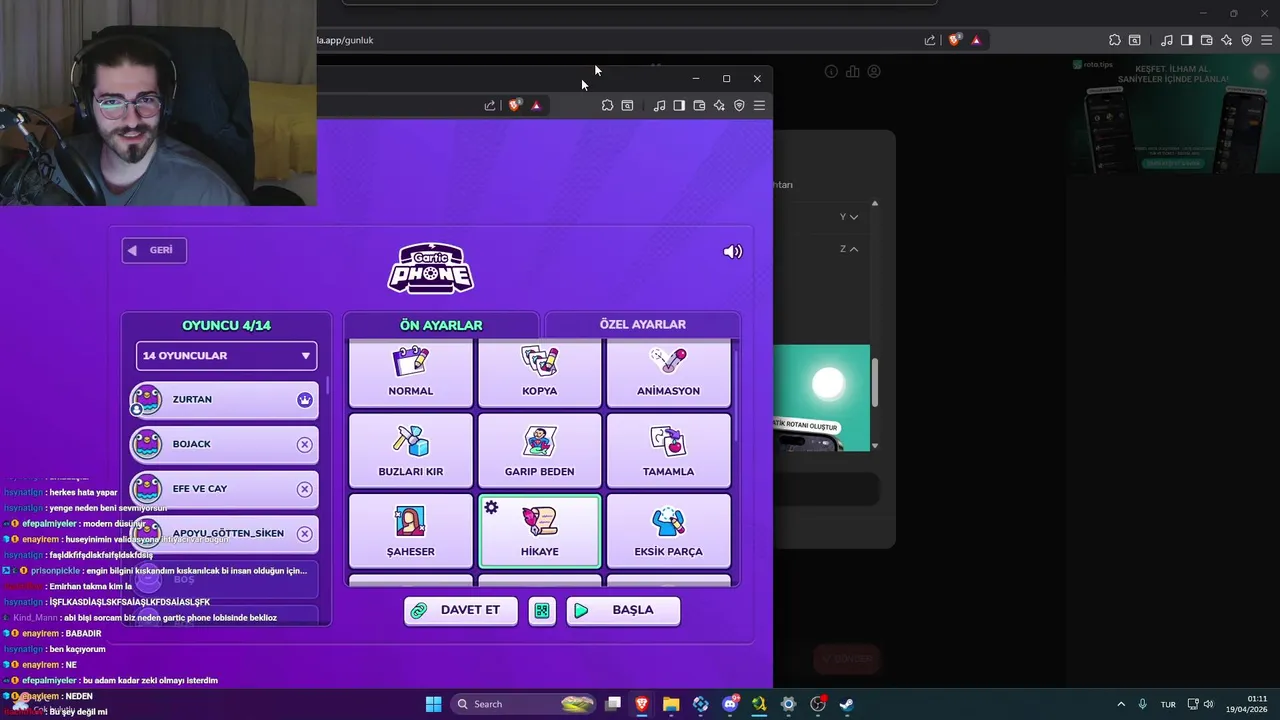Open Leo AI sparkle in background window
The height and width of the screenshot is (720, 1280).
pos(1226,40)
